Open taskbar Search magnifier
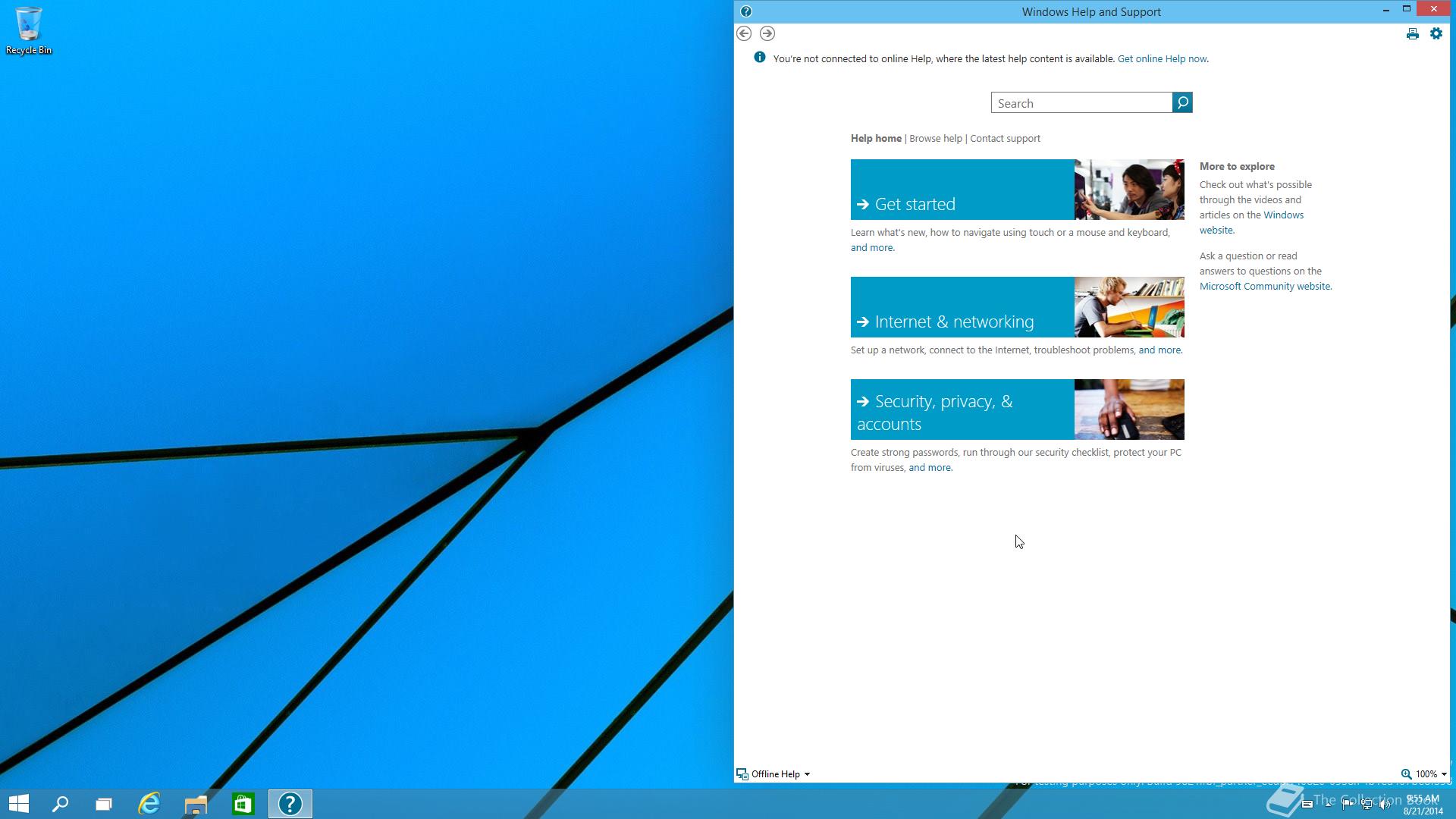The image size is (1456, 819). click(x=60, y=804)
